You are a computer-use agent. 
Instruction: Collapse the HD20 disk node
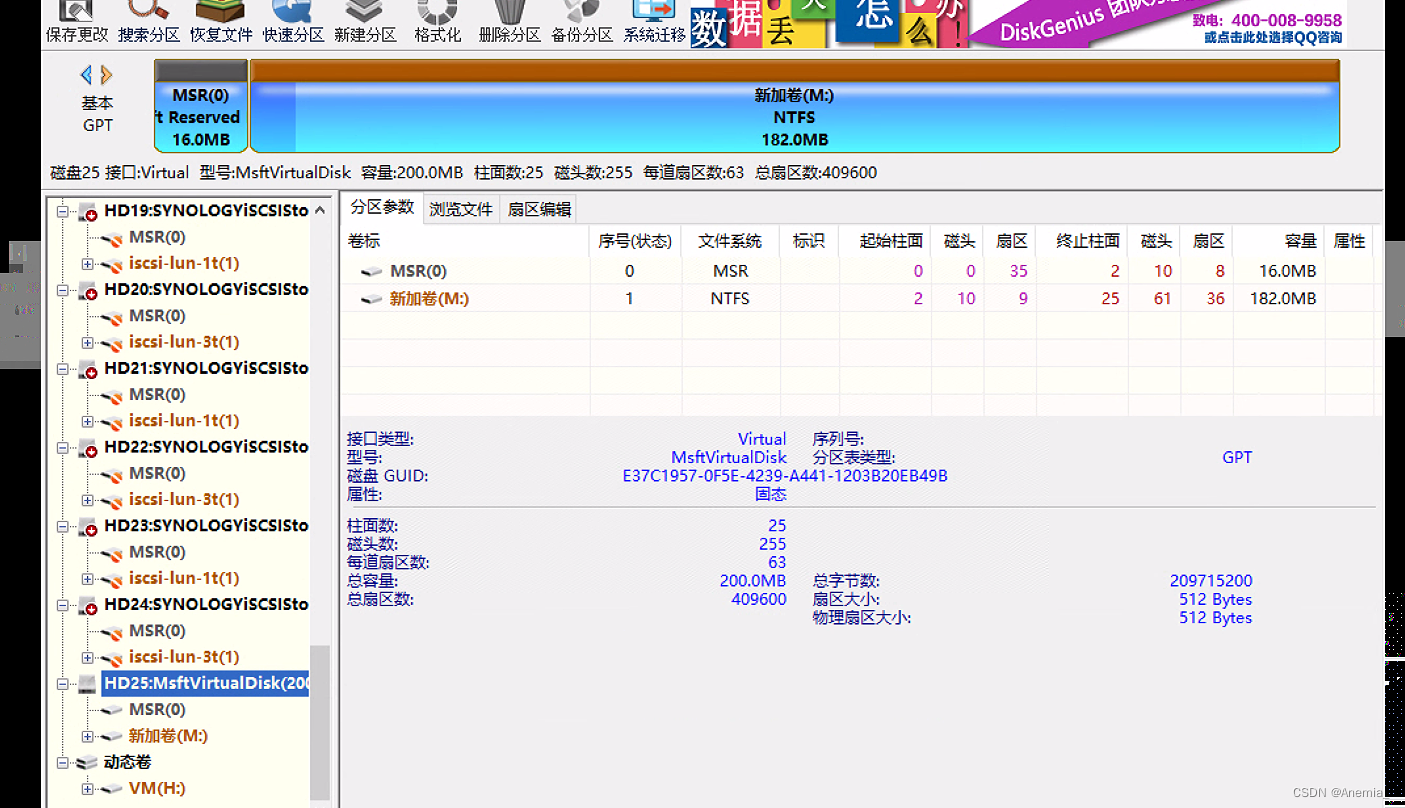pyautogui.click(x=62, y=290)
